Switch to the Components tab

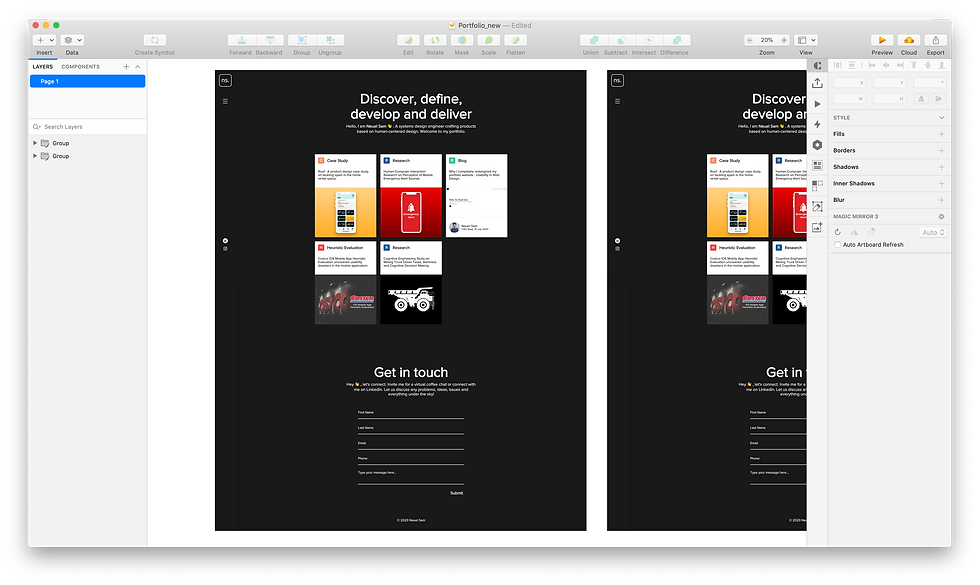coord(81,66)
